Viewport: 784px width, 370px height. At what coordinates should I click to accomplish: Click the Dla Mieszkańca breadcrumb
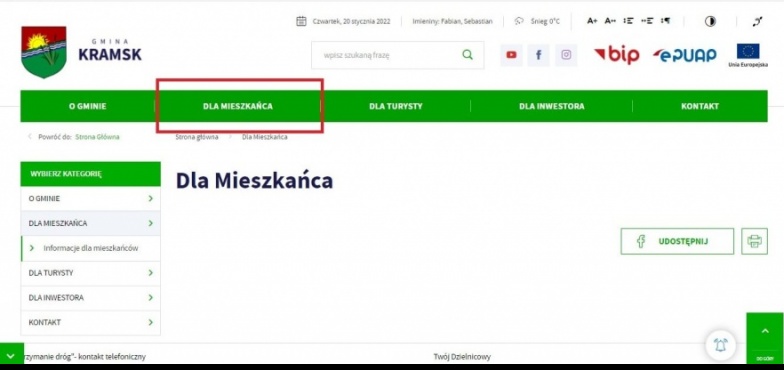click(x=264, y=136)
